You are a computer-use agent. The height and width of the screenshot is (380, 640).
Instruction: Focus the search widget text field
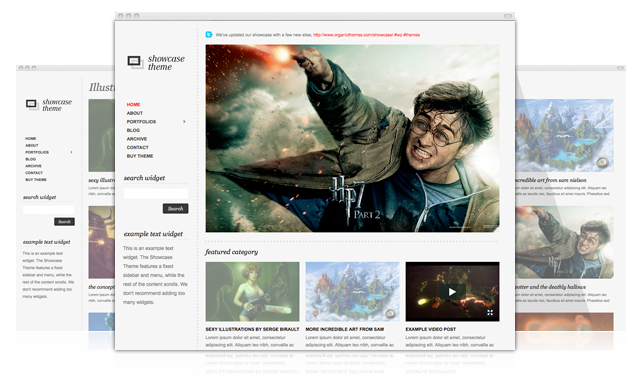(156, 193)
